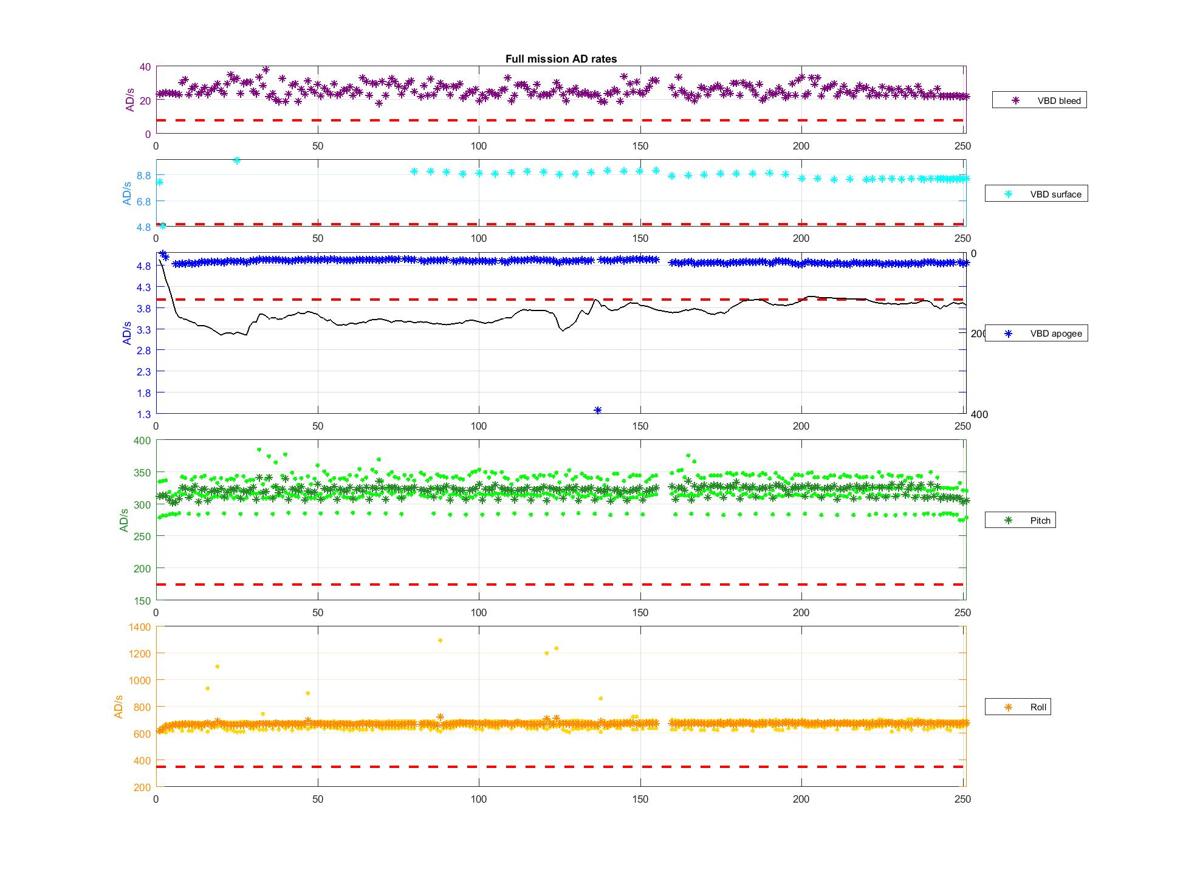Click the VBD apogee legend entry

click(1038, 334)
